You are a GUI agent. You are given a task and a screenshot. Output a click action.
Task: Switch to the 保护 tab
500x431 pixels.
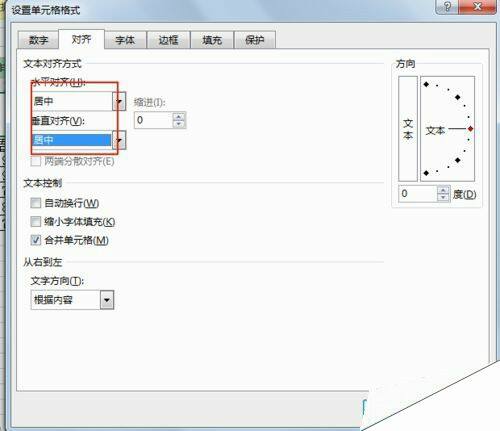pyautogui.click(x=255, y=40)
